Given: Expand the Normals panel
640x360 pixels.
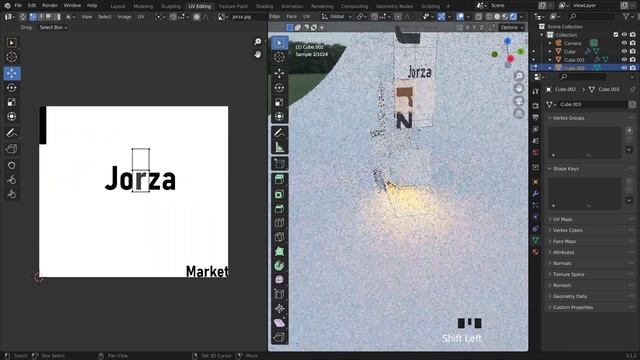Looking at the screenshot, I should click(590, 263).
